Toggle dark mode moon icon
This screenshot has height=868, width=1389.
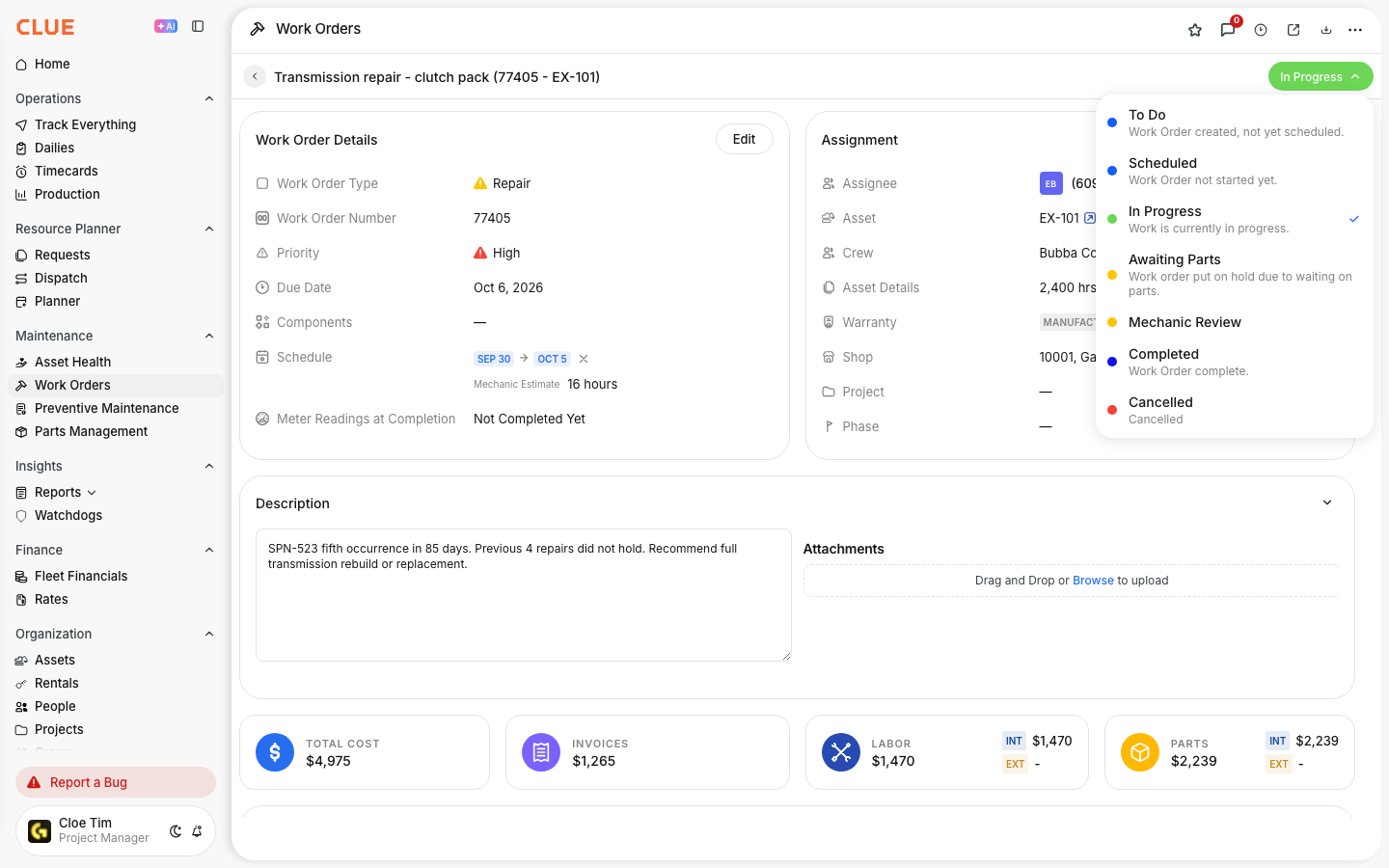pos(176,831)
